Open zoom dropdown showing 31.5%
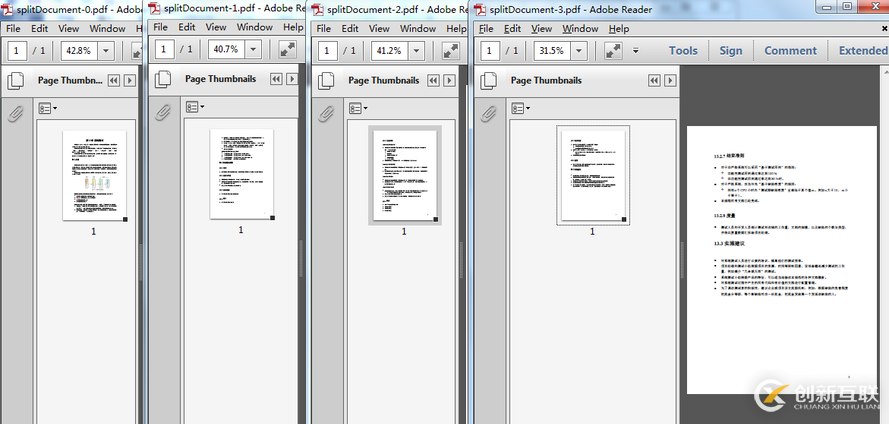The width and height of the screenshot is (889, 424). pyautogui.click(x=579, y=50)
